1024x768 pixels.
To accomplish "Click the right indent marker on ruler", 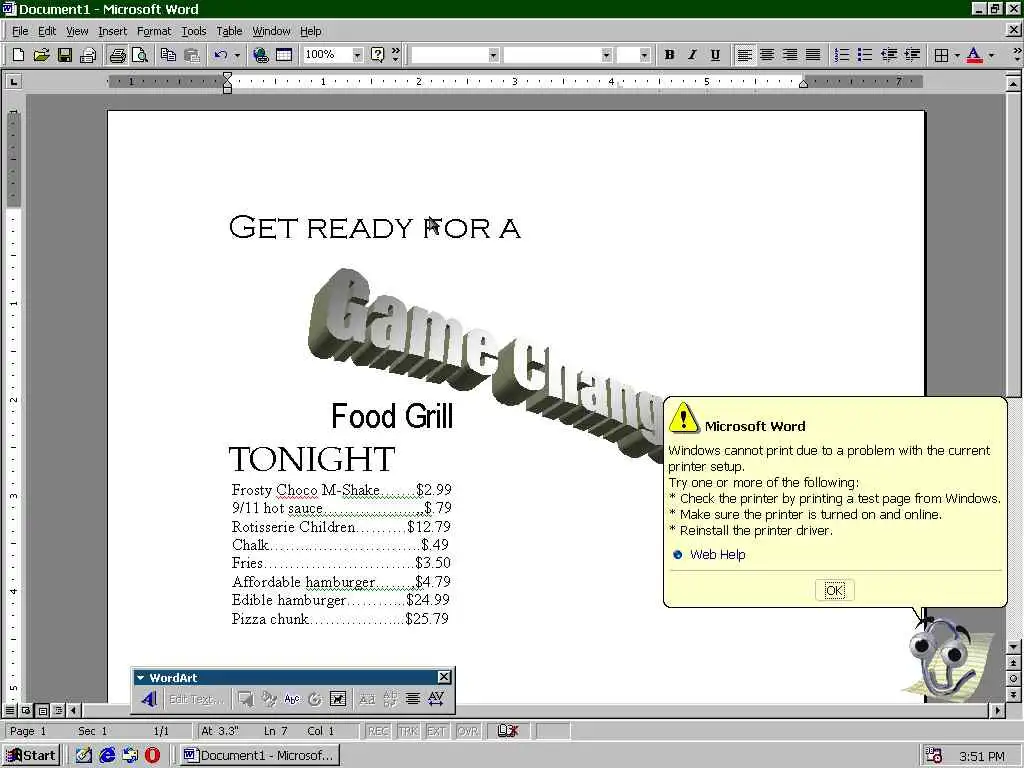I will tap(803, 84).
